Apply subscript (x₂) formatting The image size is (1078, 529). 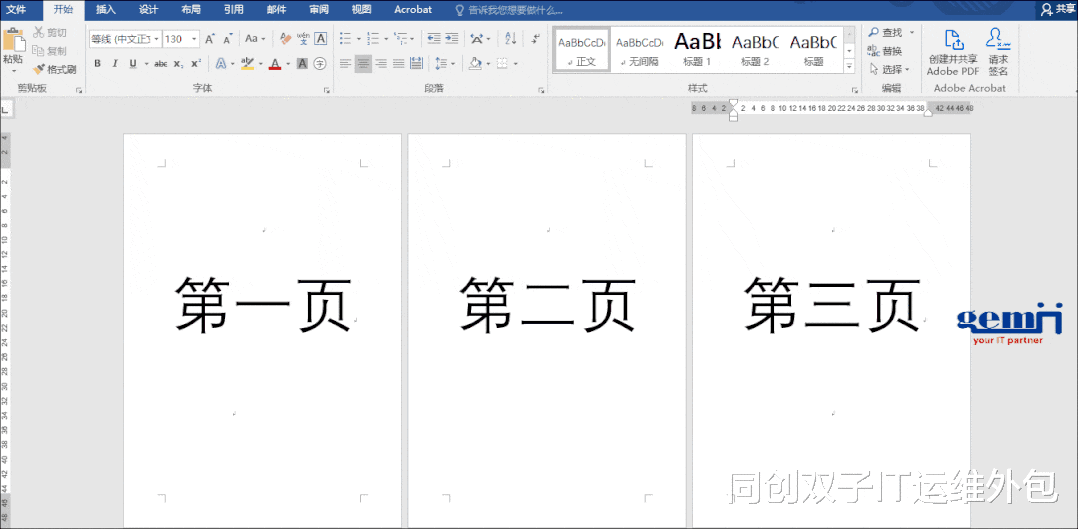(x=178, y=63)
